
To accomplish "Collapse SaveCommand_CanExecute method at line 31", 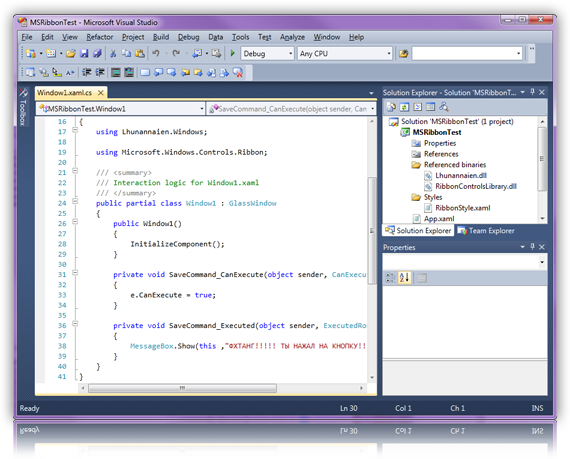I will pos(75,272).
